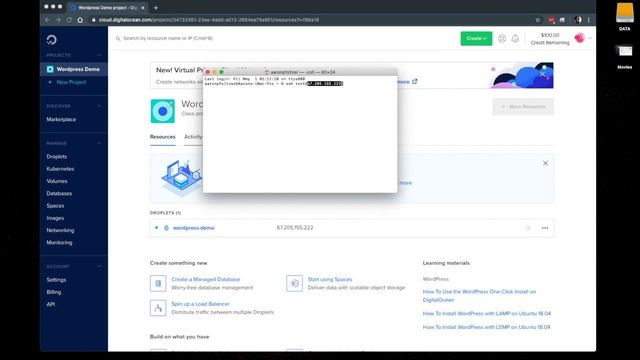Open Monitoring in sidebar

59,242
